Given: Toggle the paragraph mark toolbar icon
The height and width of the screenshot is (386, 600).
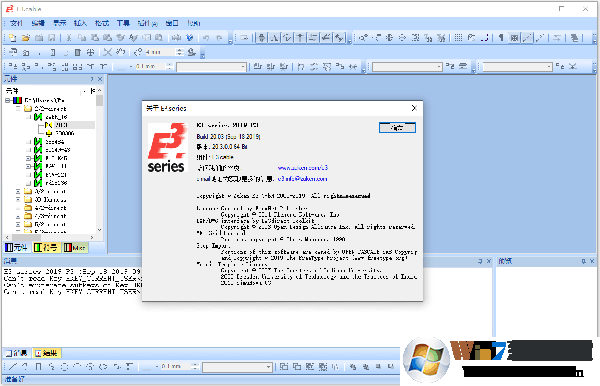Looking at the screenshot, I should click(x=501, y=37).
